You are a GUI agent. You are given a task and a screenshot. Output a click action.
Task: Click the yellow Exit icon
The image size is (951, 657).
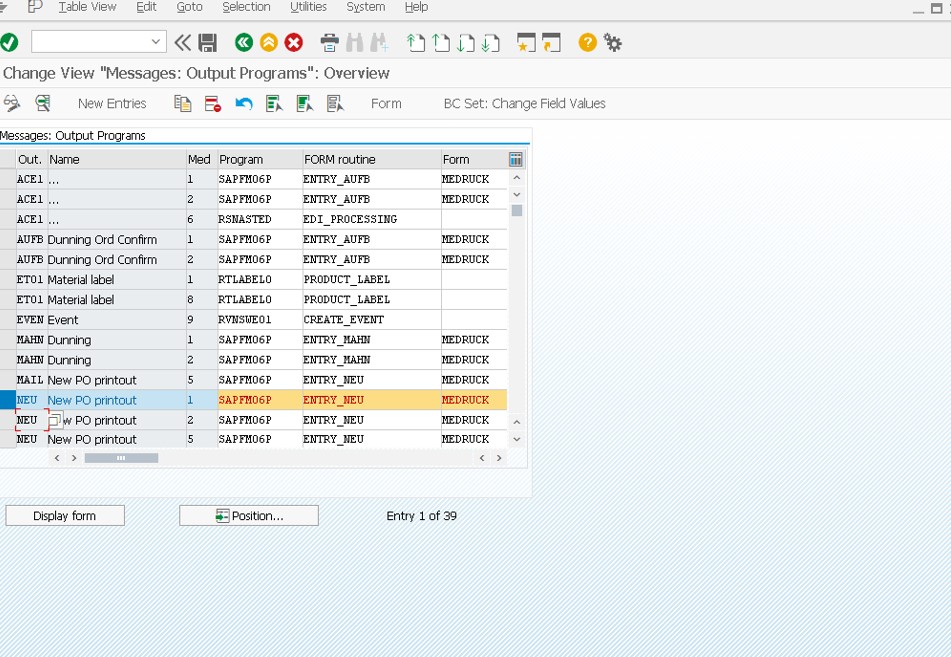[x=269, y=42]
